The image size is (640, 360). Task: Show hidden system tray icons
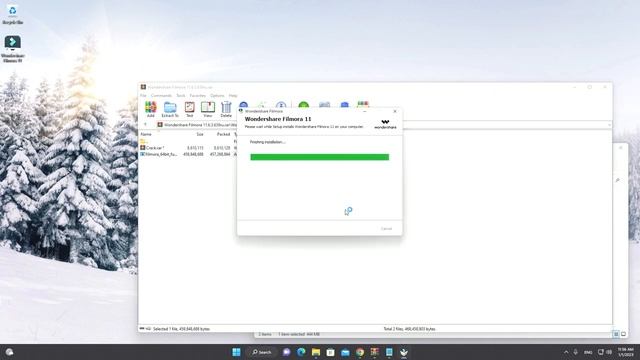pos(566,352)
